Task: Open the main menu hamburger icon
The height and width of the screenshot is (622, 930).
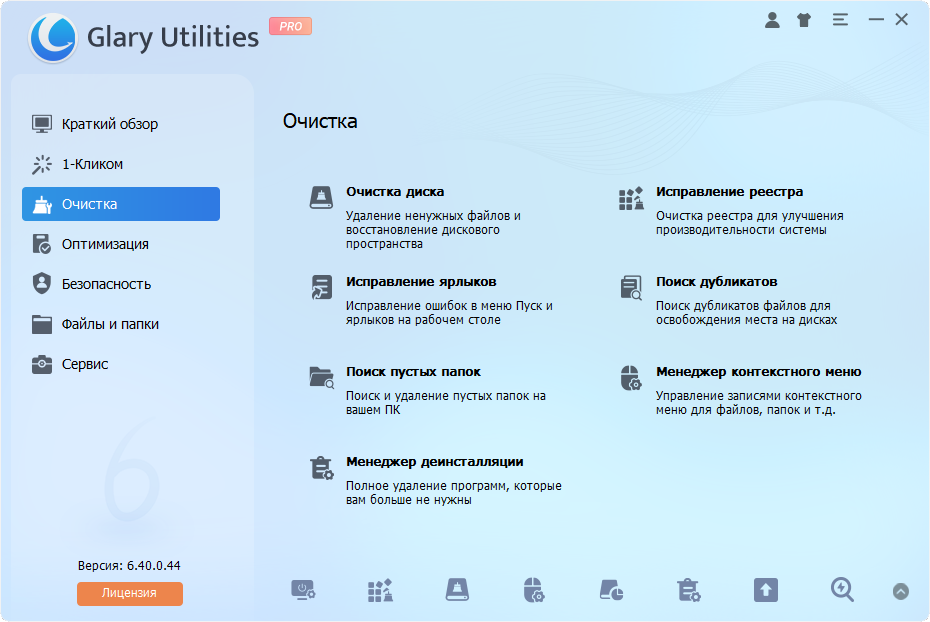Action: point(840,19)
